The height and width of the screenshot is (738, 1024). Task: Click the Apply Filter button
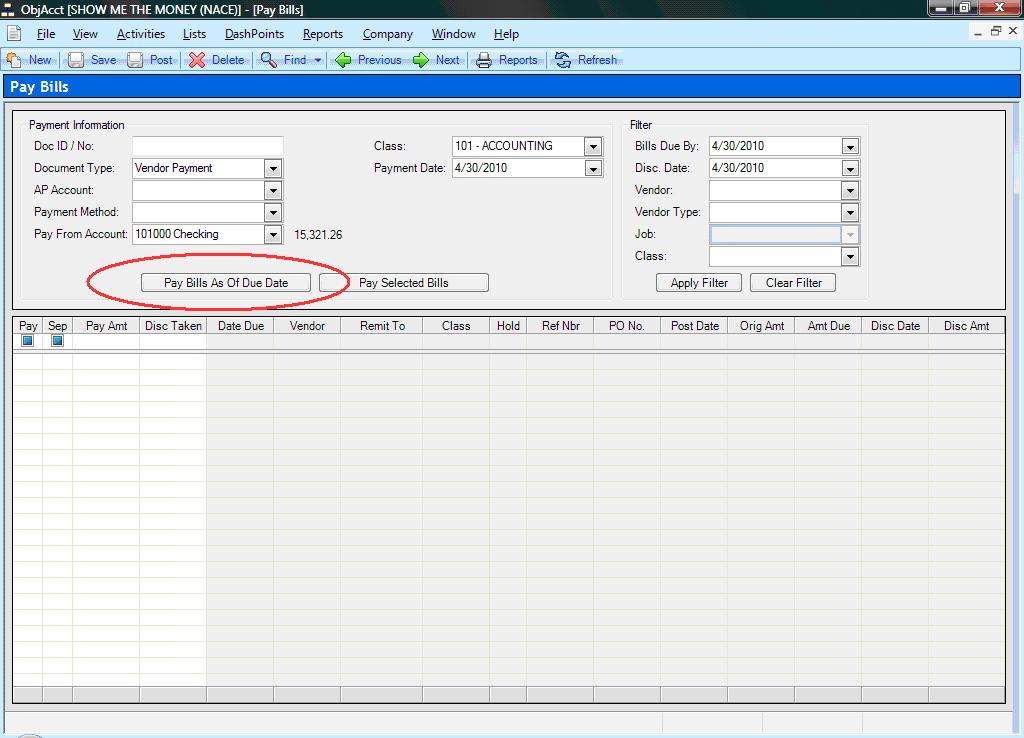click(x=699, y=283)
